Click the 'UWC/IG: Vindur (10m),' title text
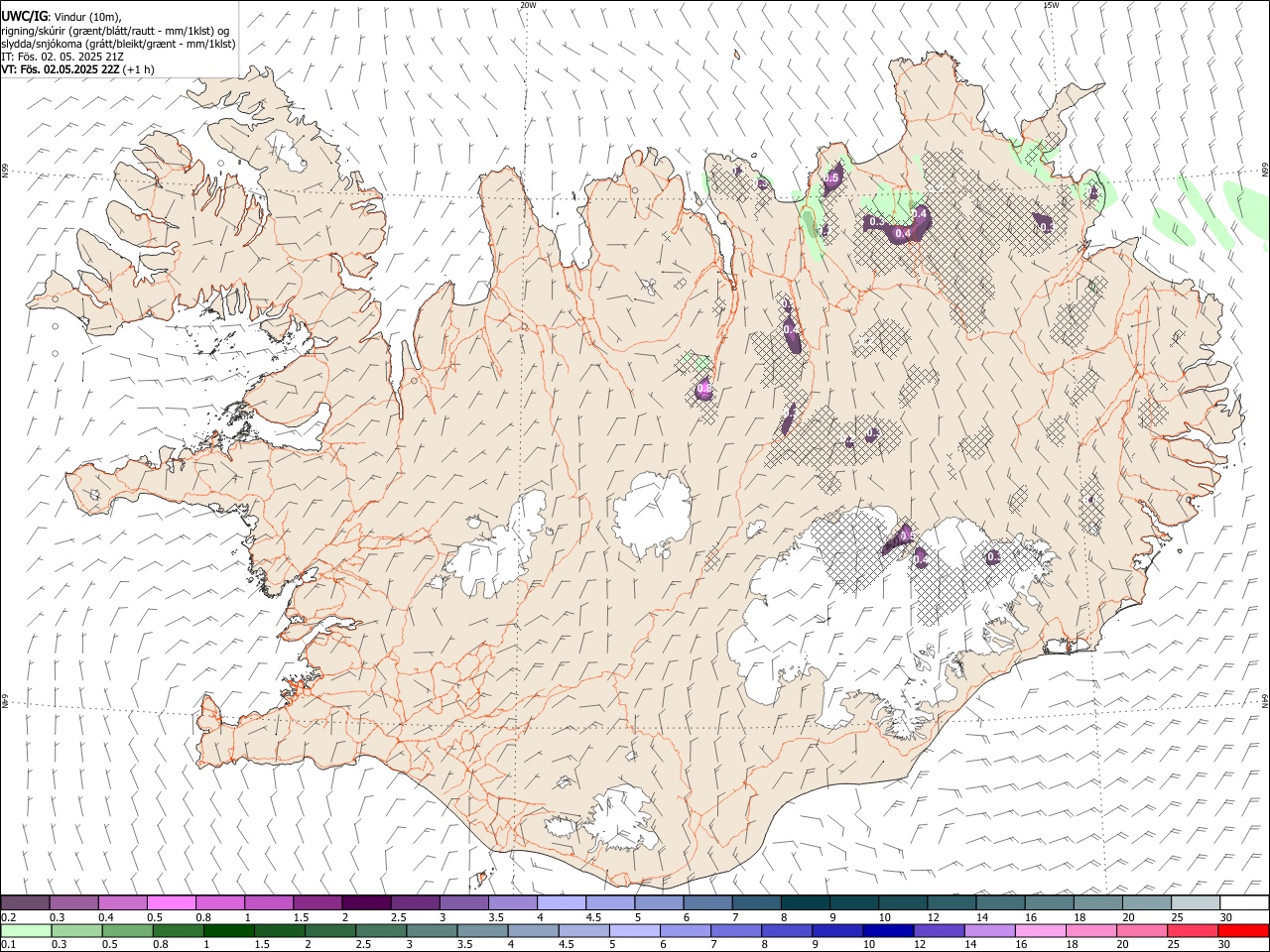Screen dimensions: 1270x952 [62, 16]
